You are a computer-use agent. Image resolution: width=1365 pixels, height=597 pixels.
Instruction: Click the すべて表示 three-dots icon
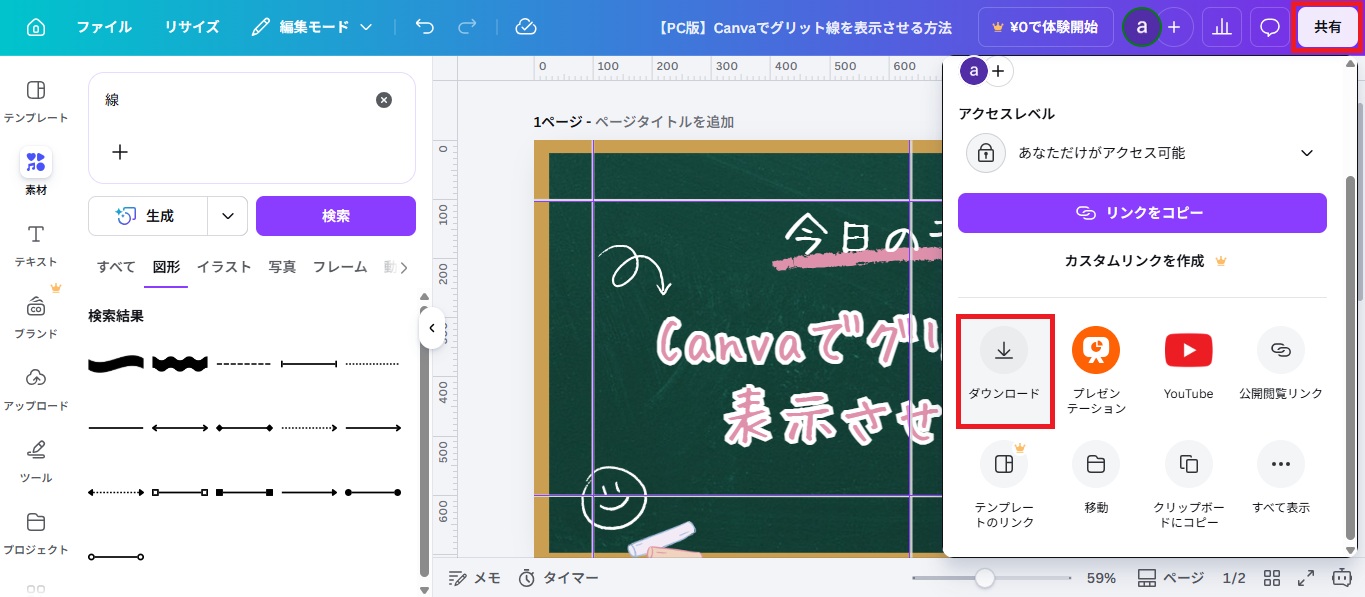pyautogui.click(x=1280, y=464)
